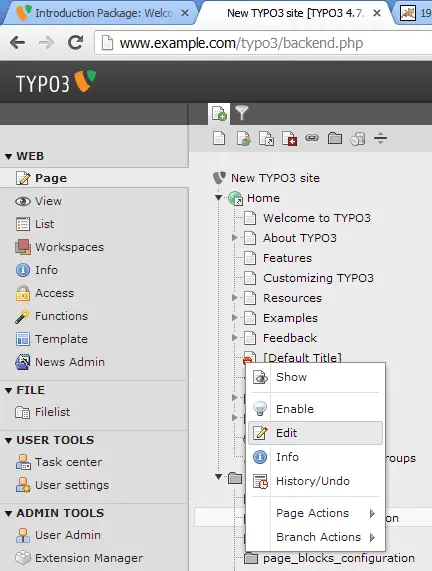Screen dimensions: 432x571
Task: Select Features page in tree
Action: click(287, 258)
